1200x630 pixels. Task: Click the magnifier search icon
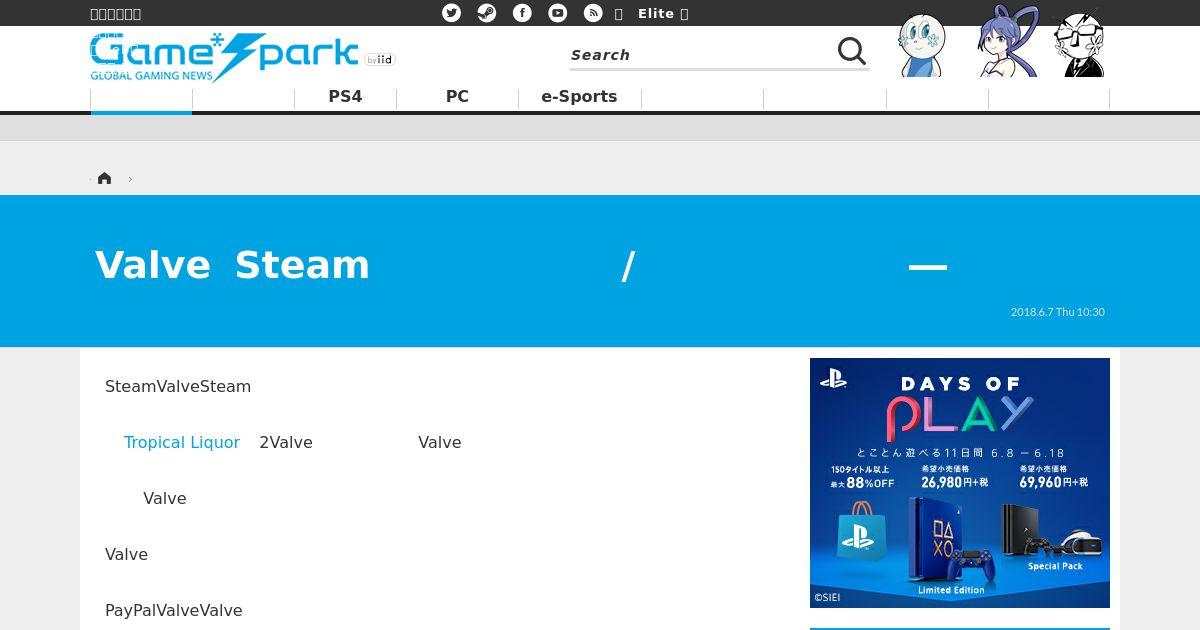coord(852,51)
